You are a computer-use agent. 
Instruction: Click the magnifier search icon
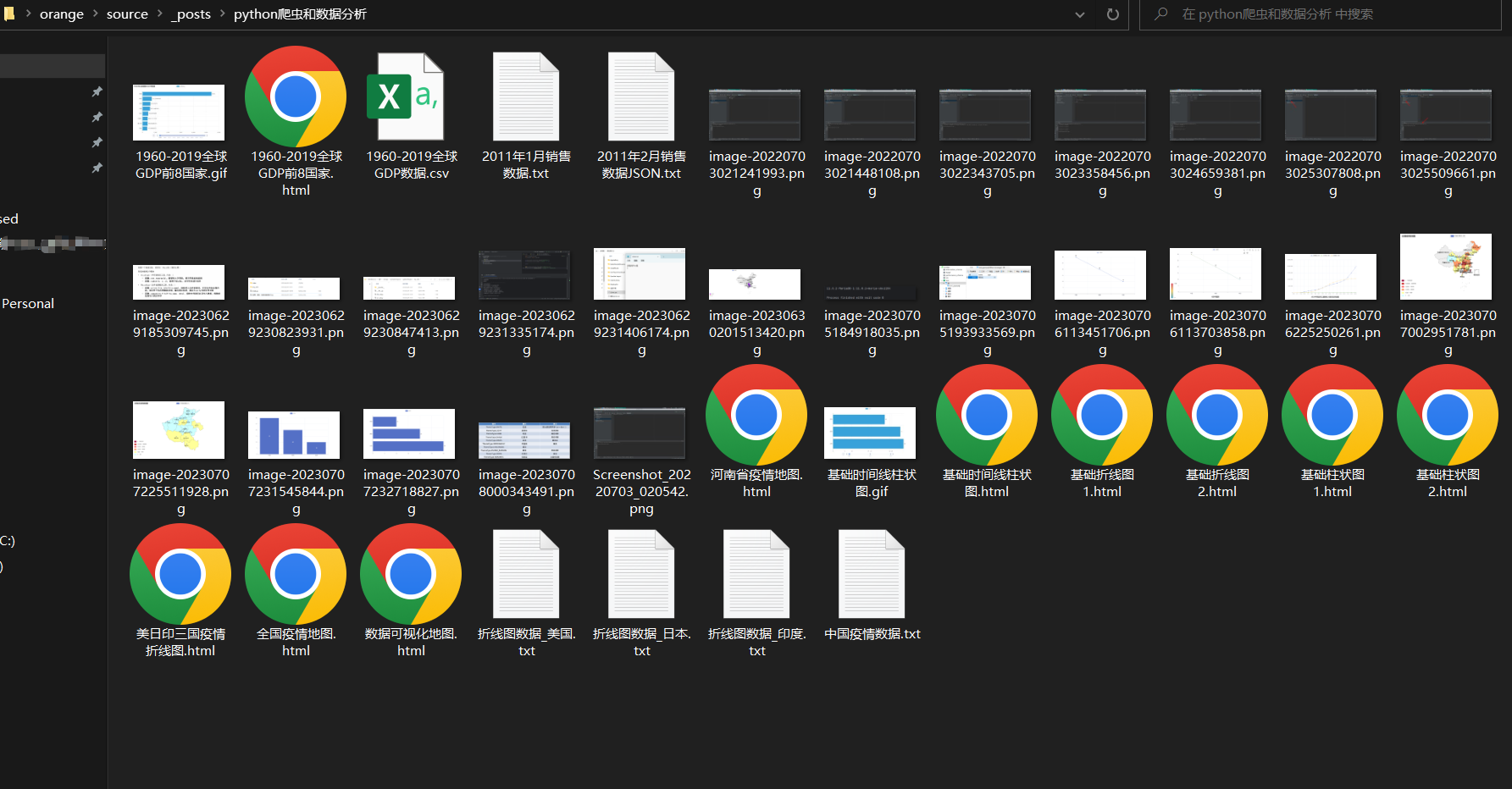pos(1161,14)
